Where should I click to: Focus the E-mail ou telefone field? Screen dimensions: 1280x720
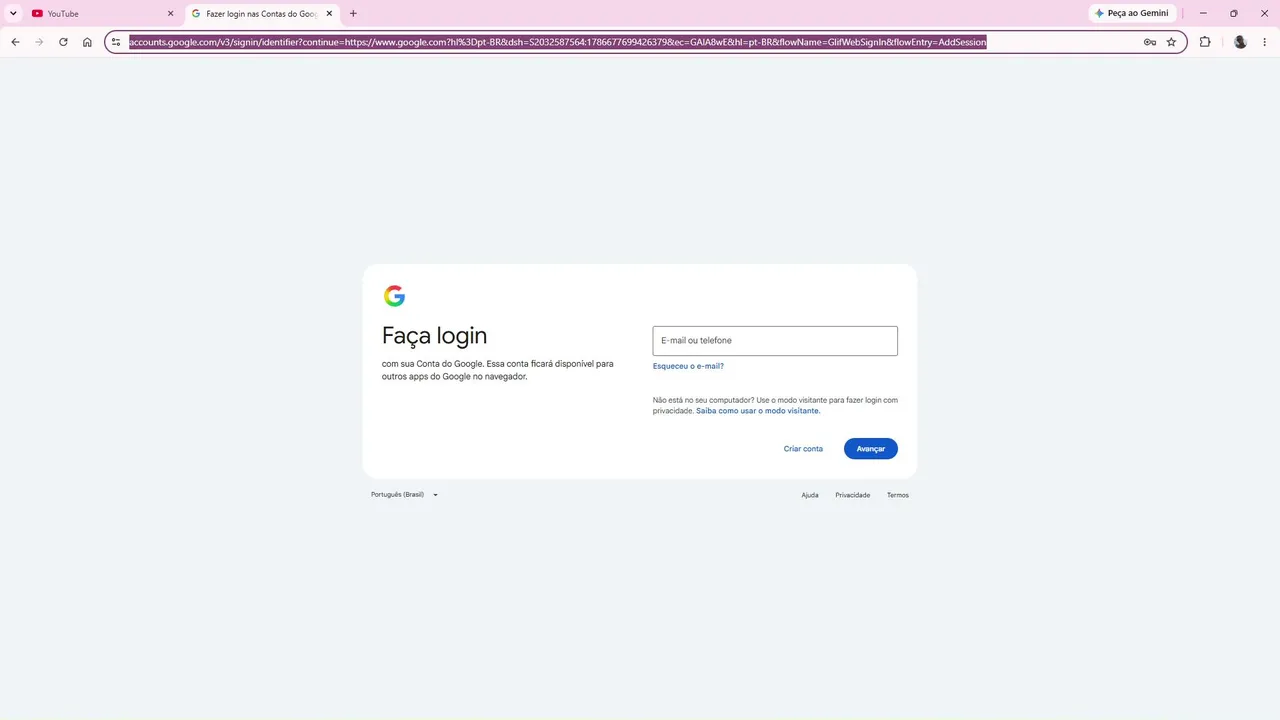click(775, 341)
